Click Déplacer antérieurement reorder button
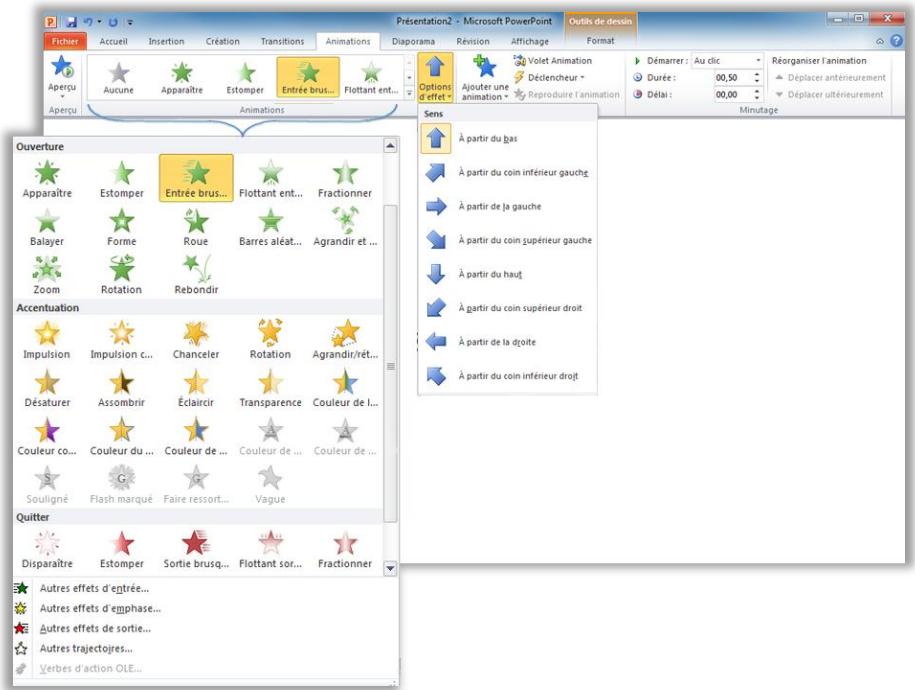 [830, 78]
